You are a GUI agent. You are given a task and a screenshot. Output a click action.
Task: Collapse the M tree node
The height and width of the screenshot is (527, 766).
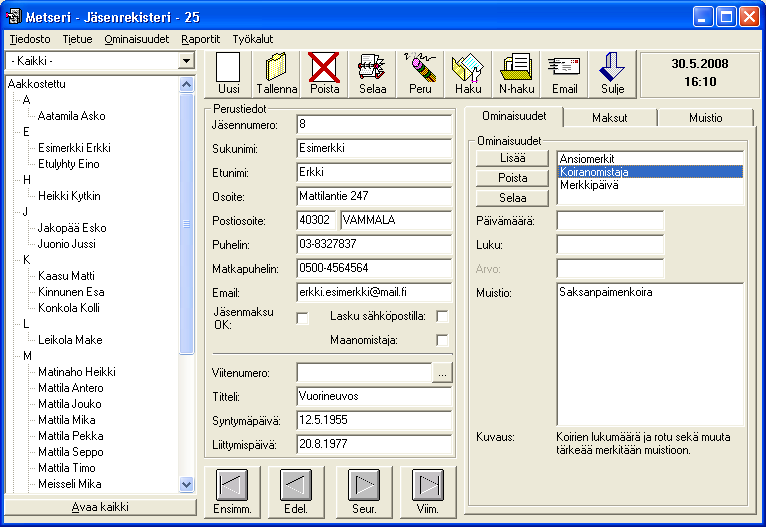click(x=27, y=356)
